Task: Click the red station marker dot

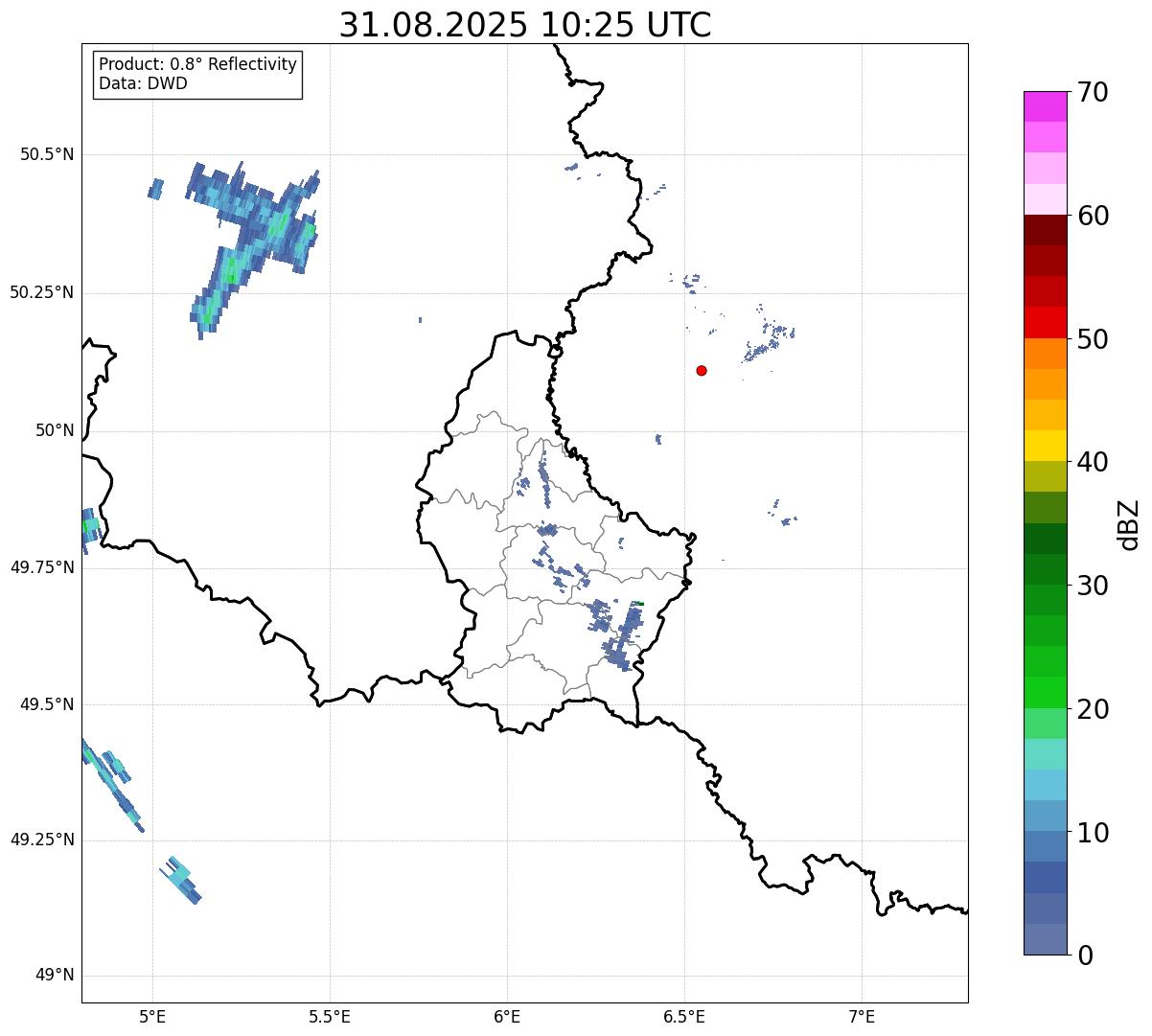Action: 702,370
